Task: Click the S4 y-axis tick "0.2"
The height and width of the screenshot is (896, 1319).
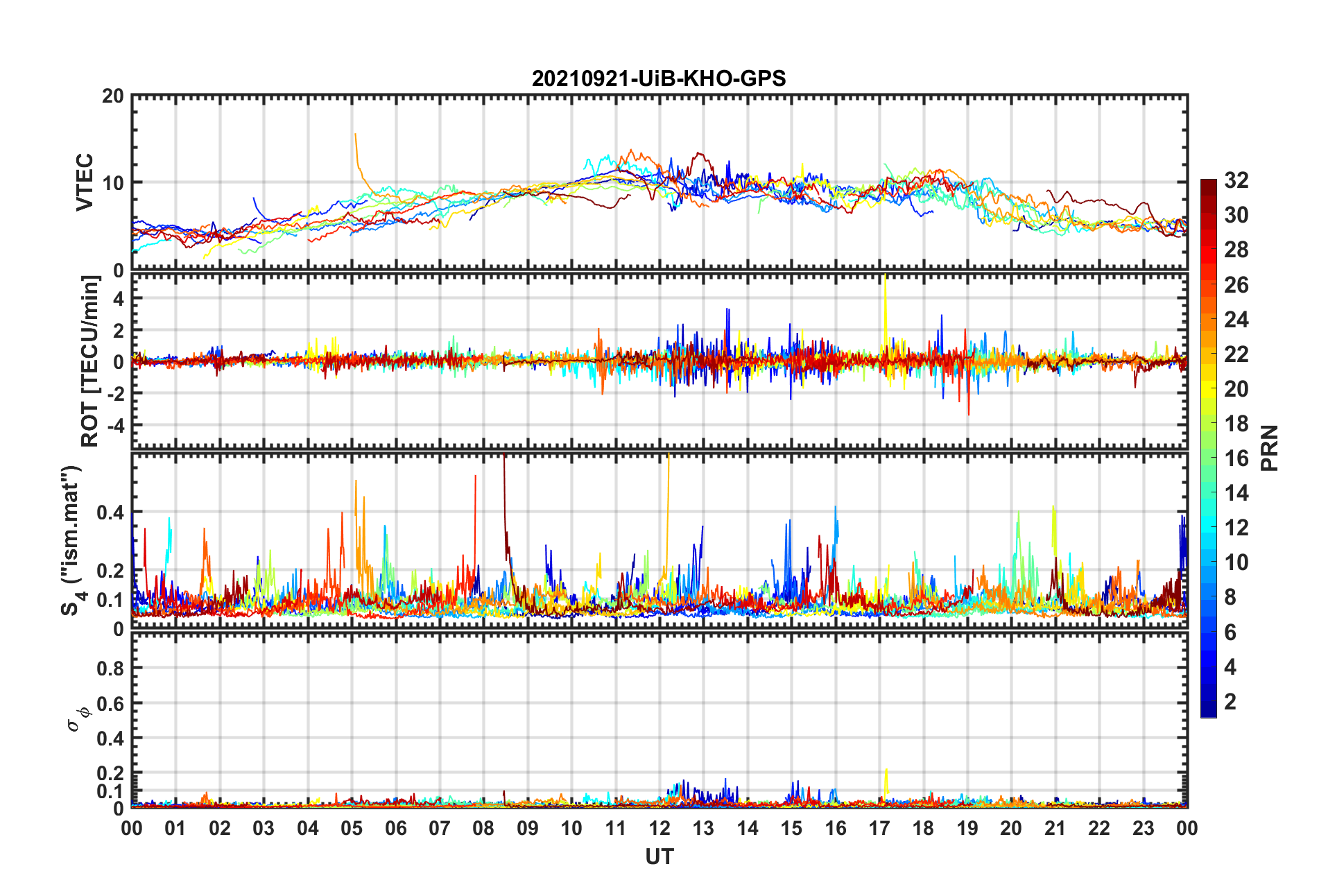Action: pyautogui.click(x=110, y=571)
